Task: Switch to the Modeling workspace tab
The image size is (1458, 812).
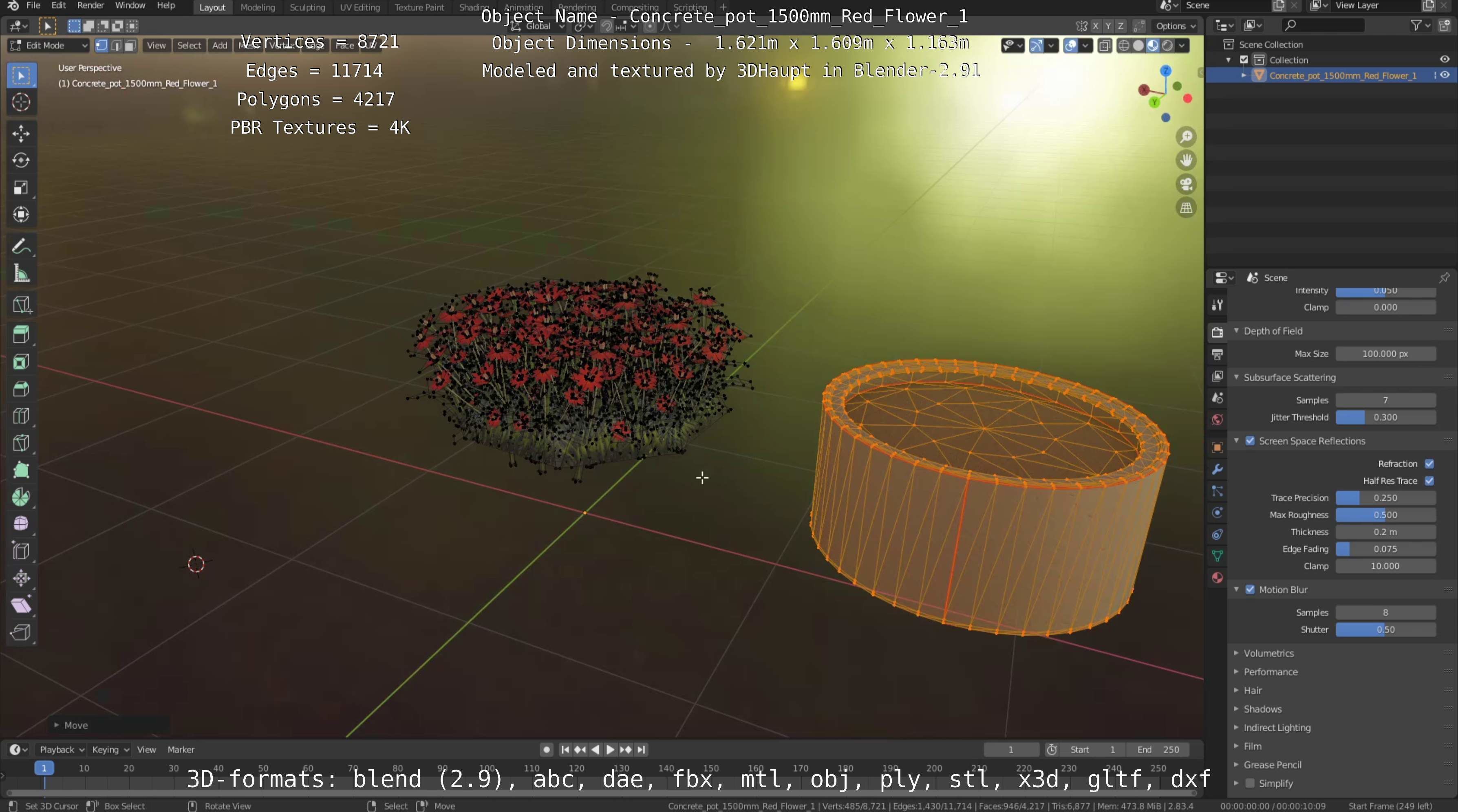Action: tap(258, 7)
